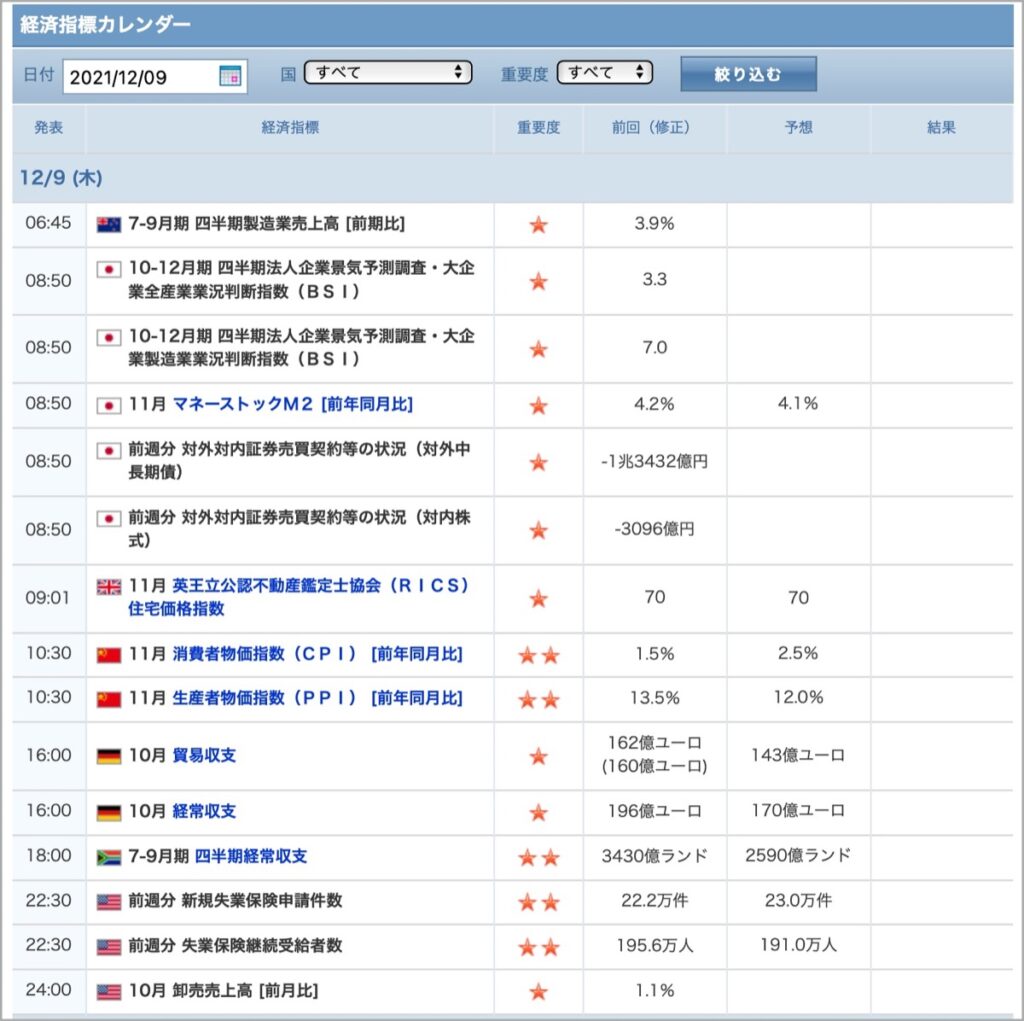Click importance star on RICS row
This screenshot has width=1024, height=1021.
(x=538, y=598)
